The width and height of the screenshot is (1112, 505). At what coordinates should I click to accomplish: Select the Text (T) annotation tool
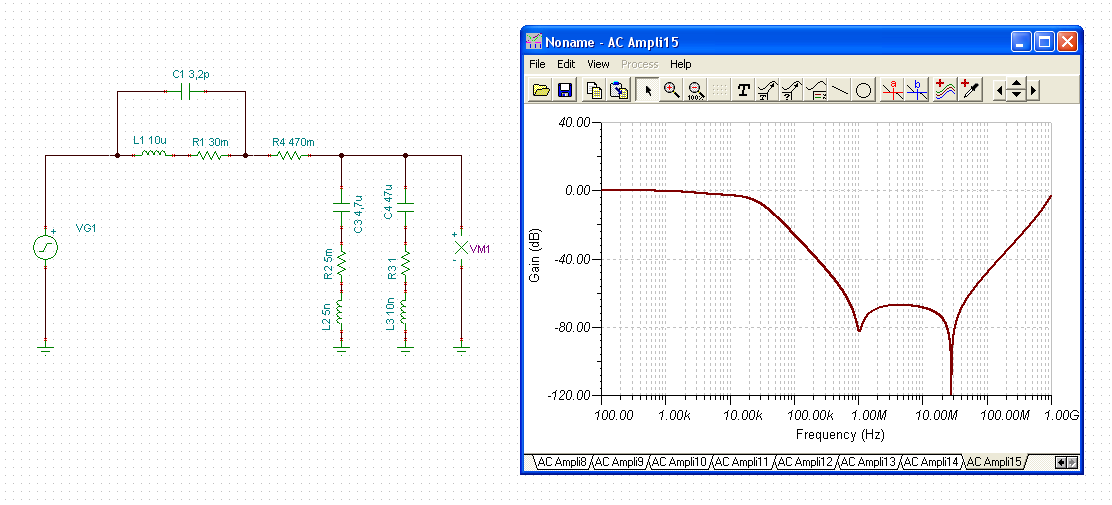click(743, 90)
